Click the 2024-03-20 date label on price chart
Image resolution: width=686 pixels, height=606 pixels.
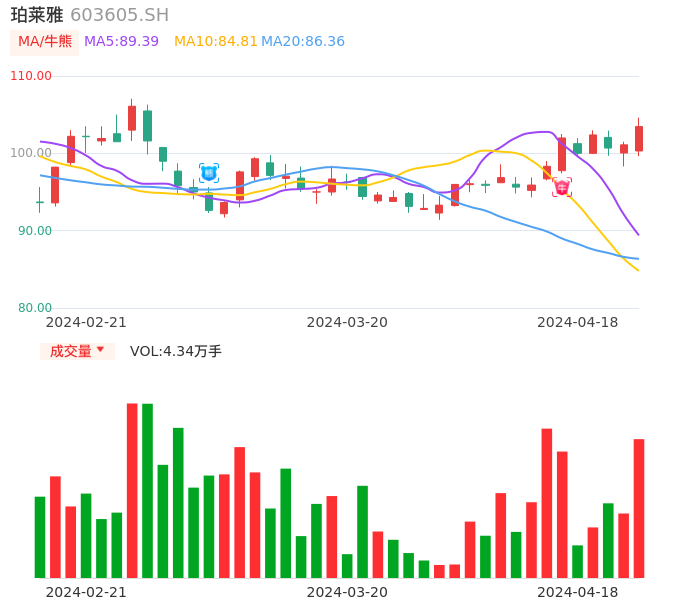(347, 322)
